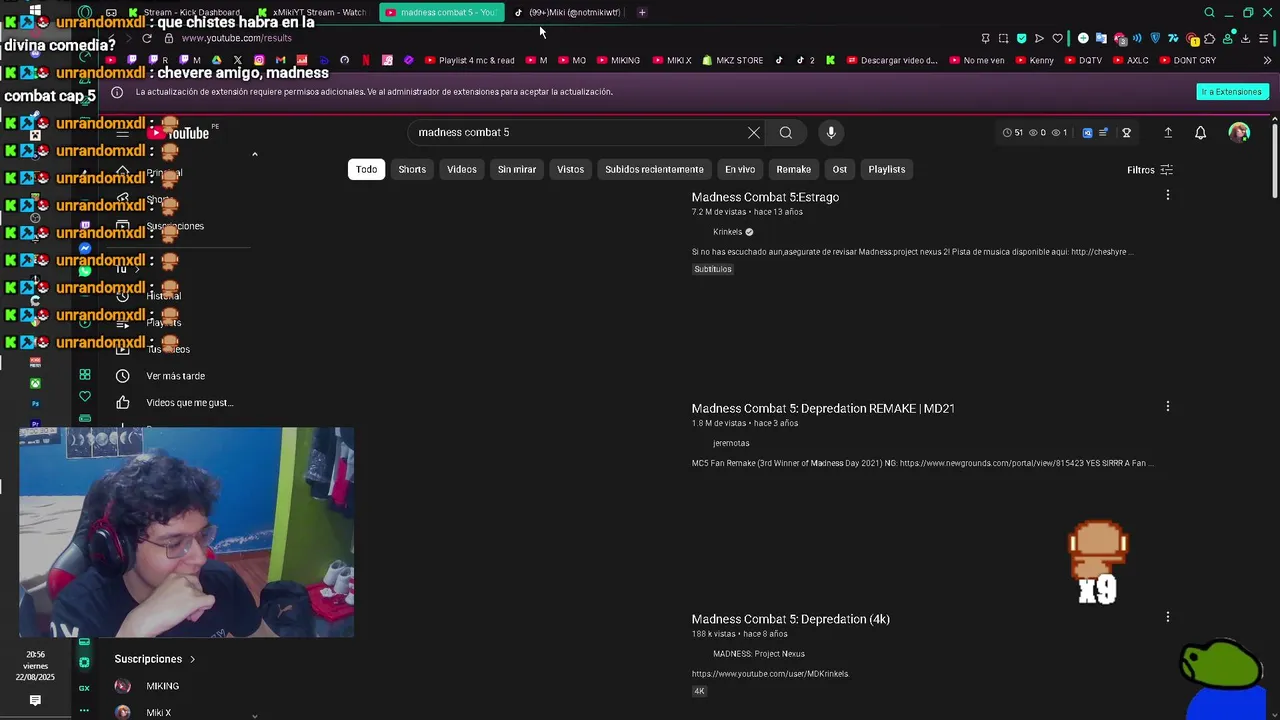Open Madness Combat 5: Depredation (4k) video
Viewport: 1280px width, 720px height.
pyautogui.click(x=790, y=619)
